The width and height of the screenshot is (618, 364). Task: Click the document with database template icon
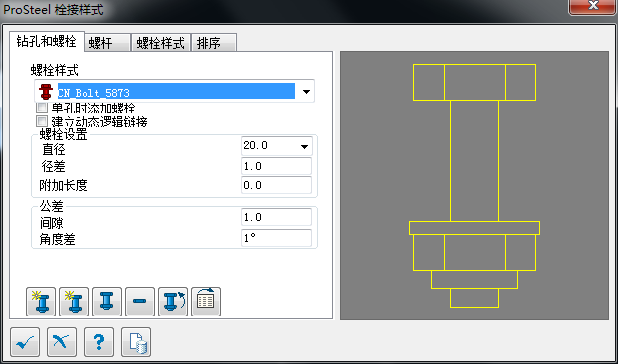[x=136, y=342]
